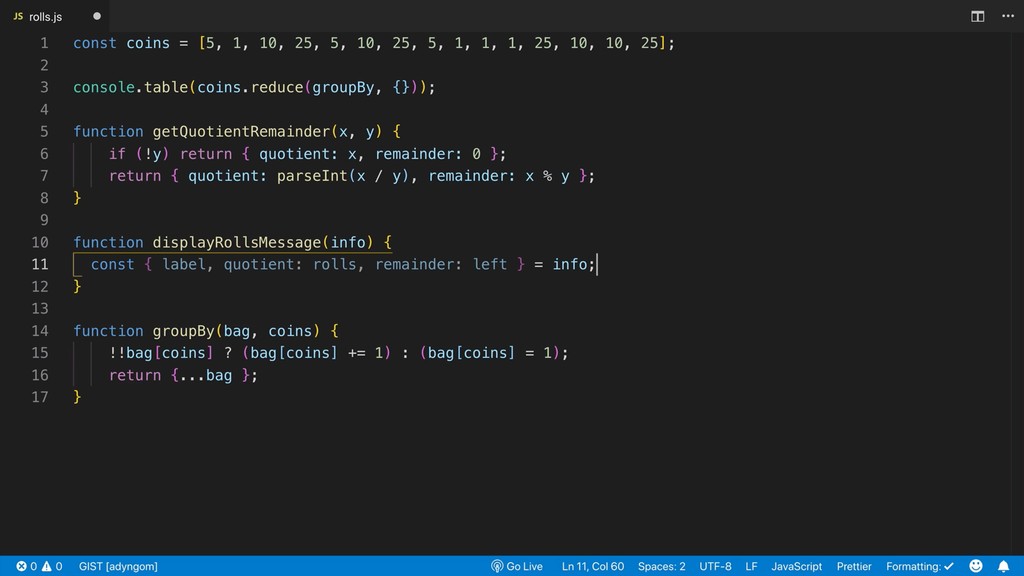
Task: Toggle Formatting checkmark status item
Action: coord(920,566)
